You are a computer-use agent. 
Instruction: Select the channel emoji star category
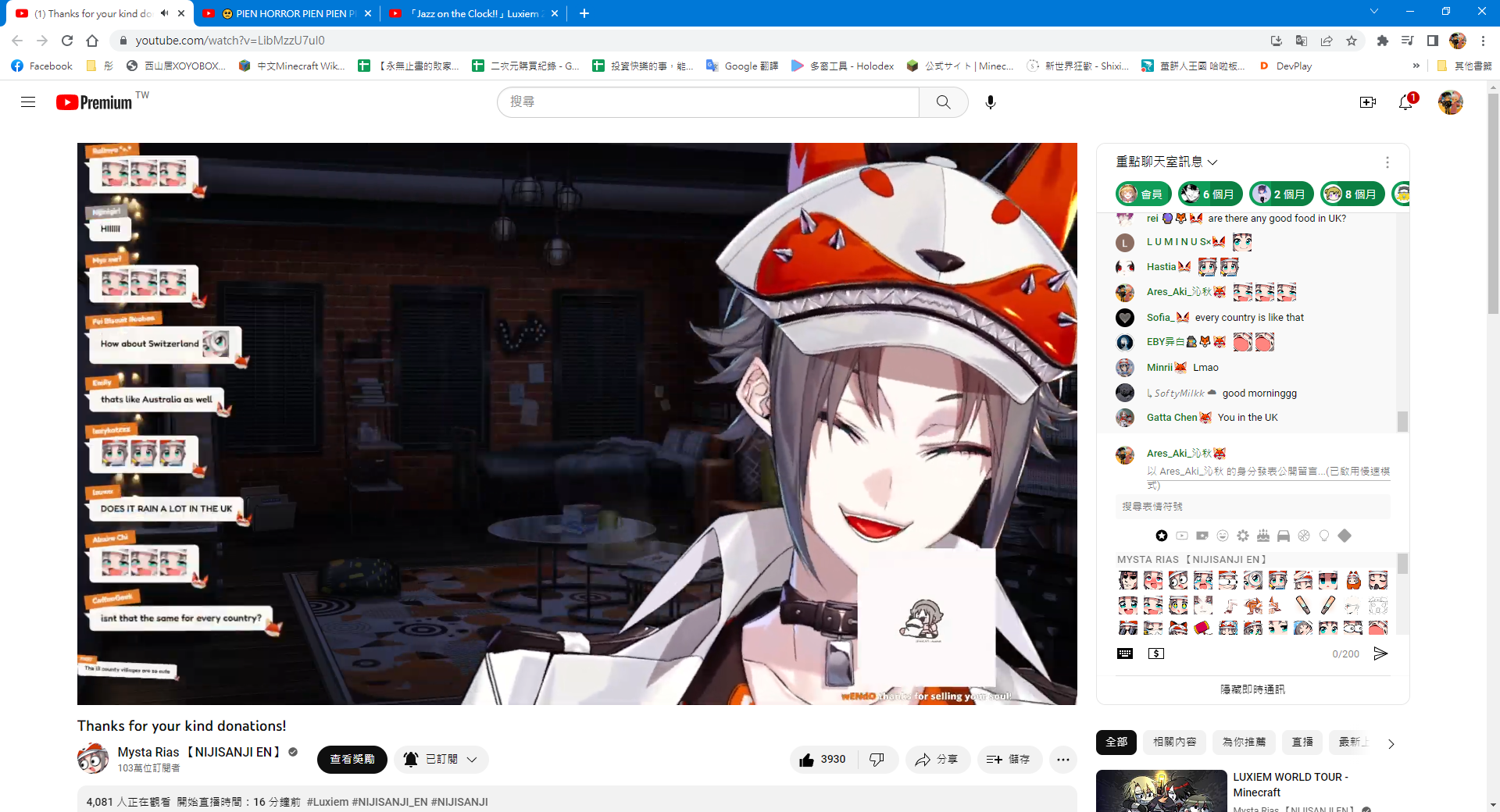[1162, 536]
